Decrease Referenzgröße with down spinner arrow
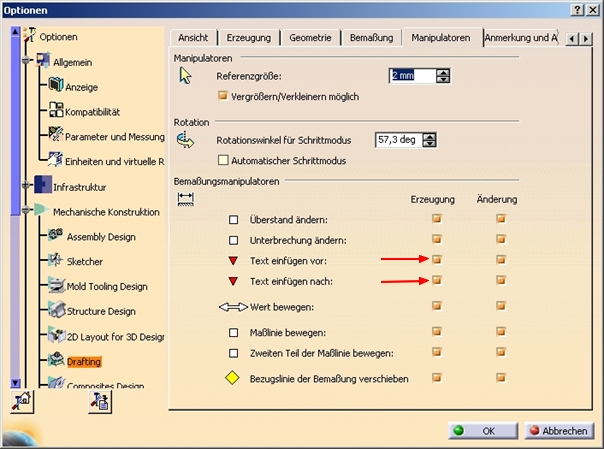Image resolution: width=604 pixels, height=449 pixels. (x=443, y=79)
